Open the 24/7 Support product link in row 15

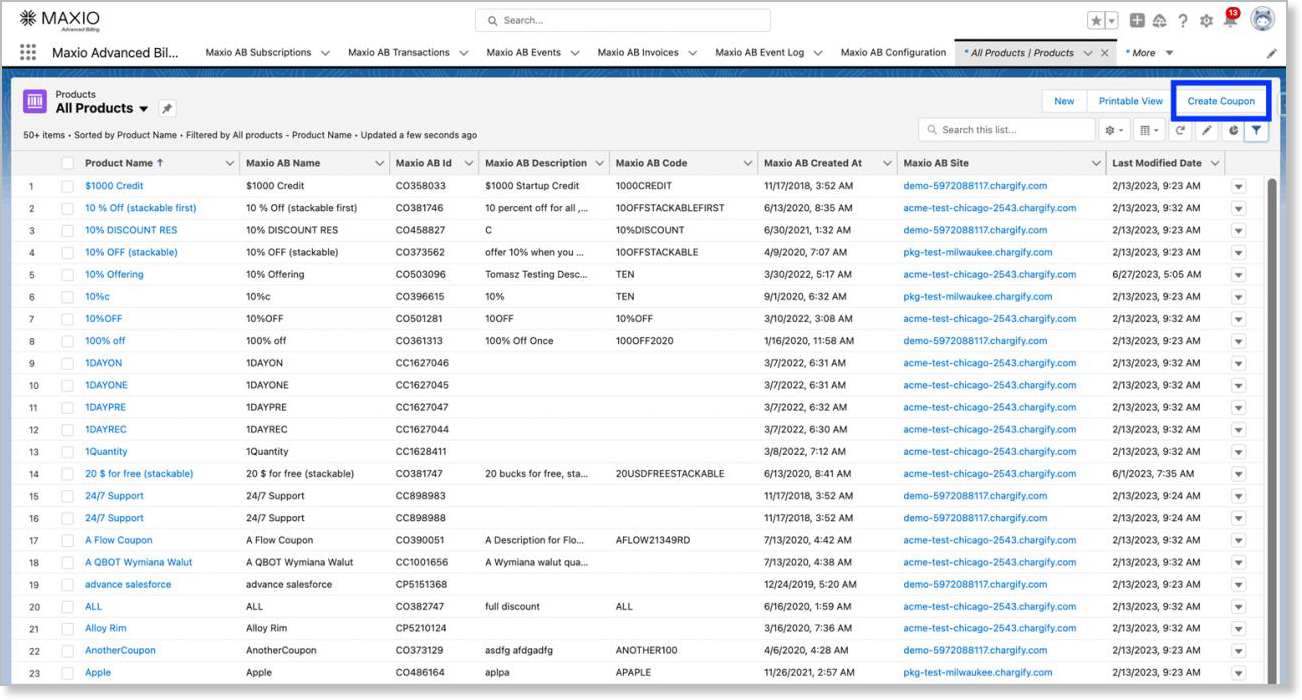tap(114, 496)
